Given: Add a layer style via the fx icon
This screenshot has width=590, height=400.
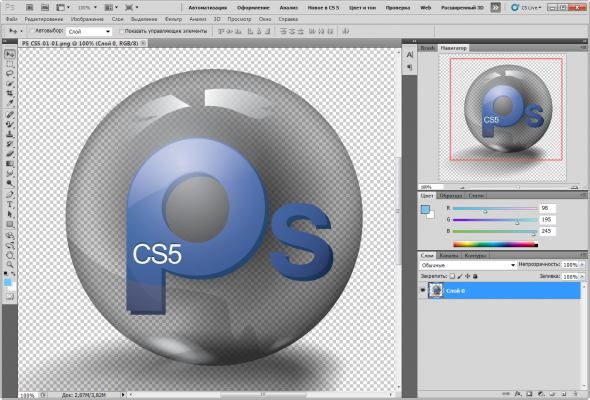Looking at the screenshot, I should pyautogui.click(x=518, y=394).
